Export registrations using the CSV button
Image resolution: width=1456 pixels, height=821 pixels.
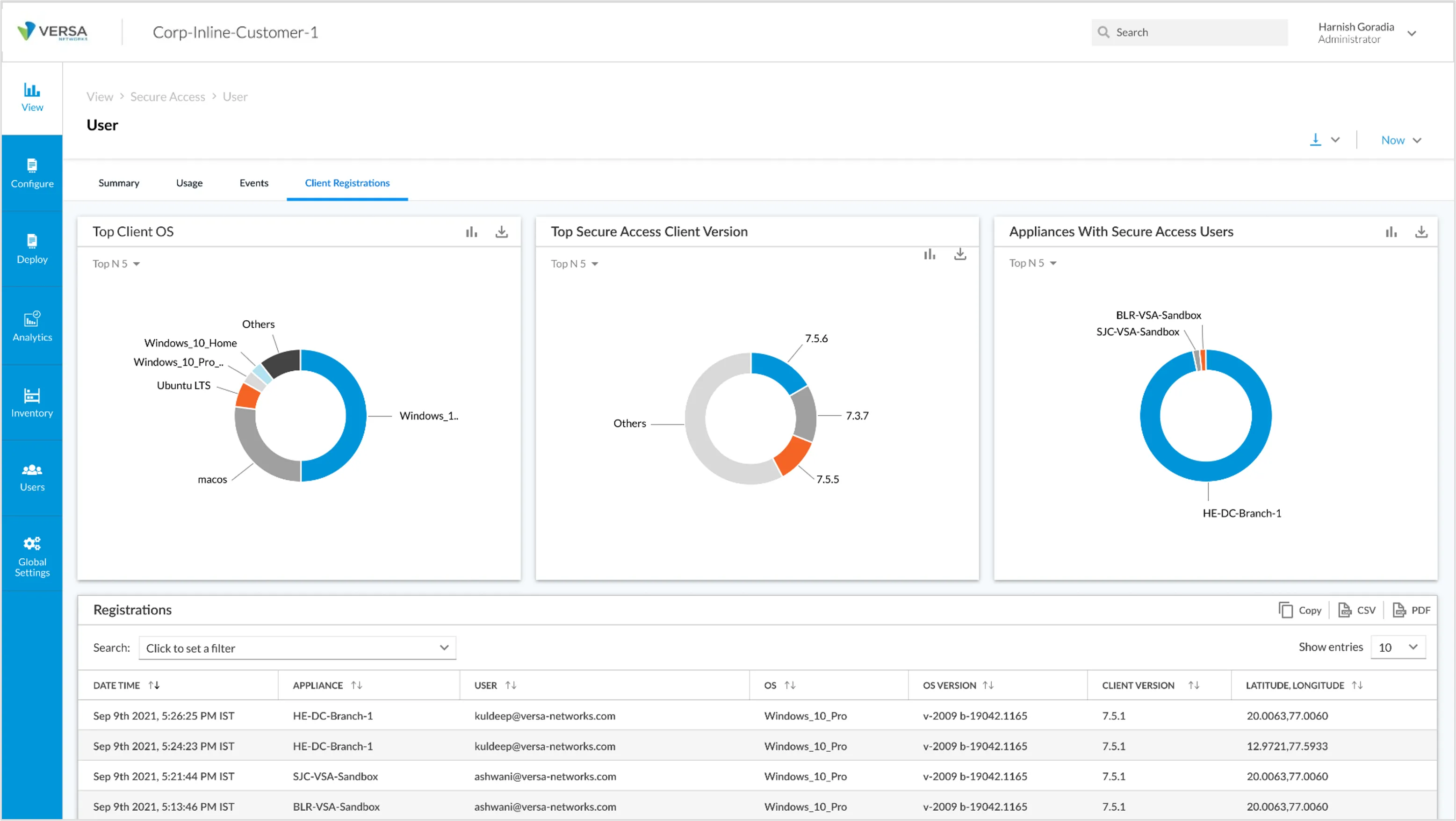point(1356,610)
